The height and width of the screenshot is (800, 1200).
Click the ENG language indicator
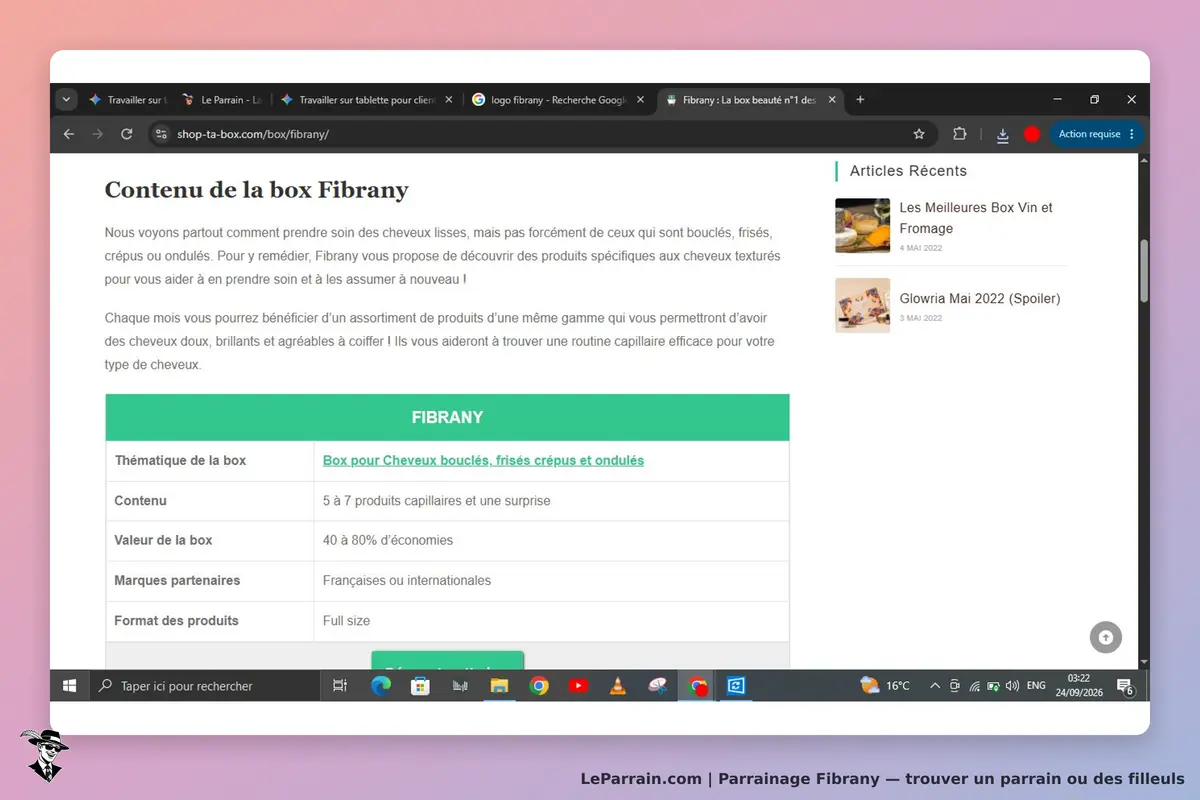pos(1036,686)
